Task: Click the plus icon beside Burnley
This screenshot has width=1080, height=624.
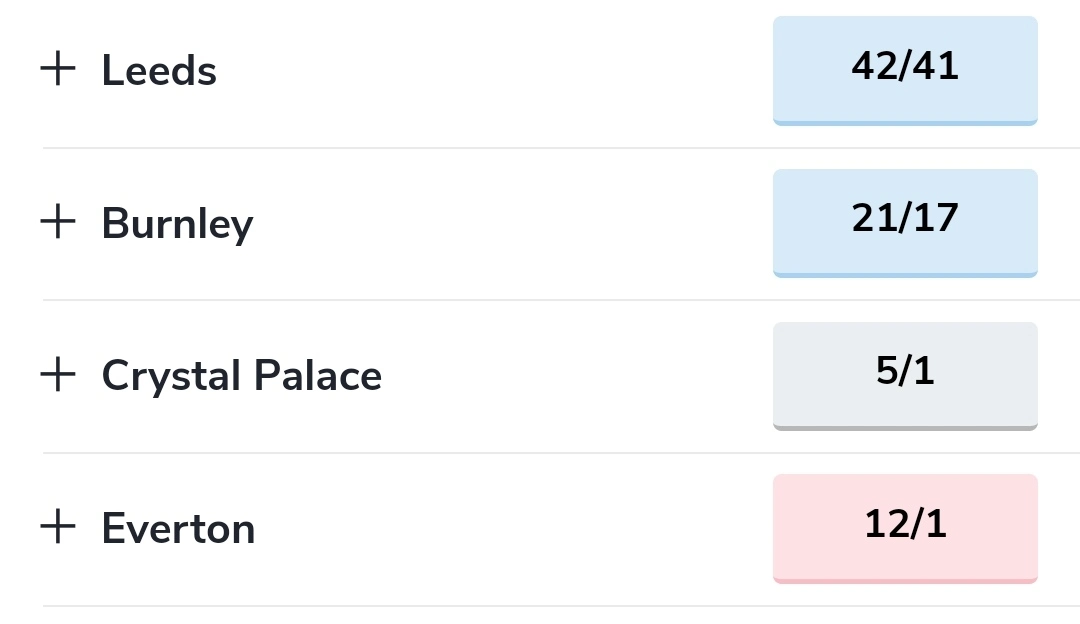Action: pyautogui.click(x=58, y=222)
